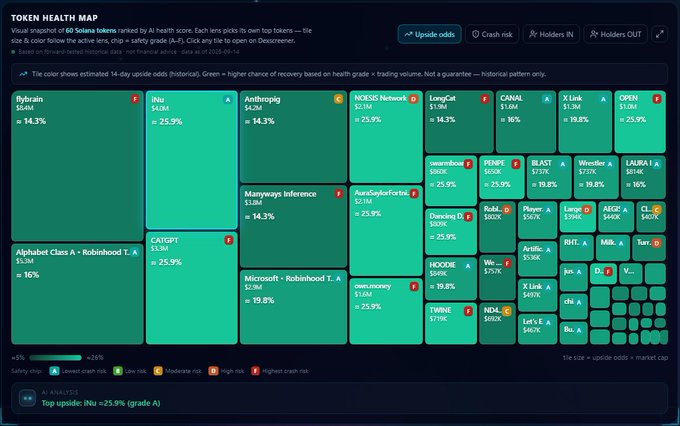This screenshot has width=680, height=426.
Task: Switch to the Upside odds lens
Action: click(429, 34)
